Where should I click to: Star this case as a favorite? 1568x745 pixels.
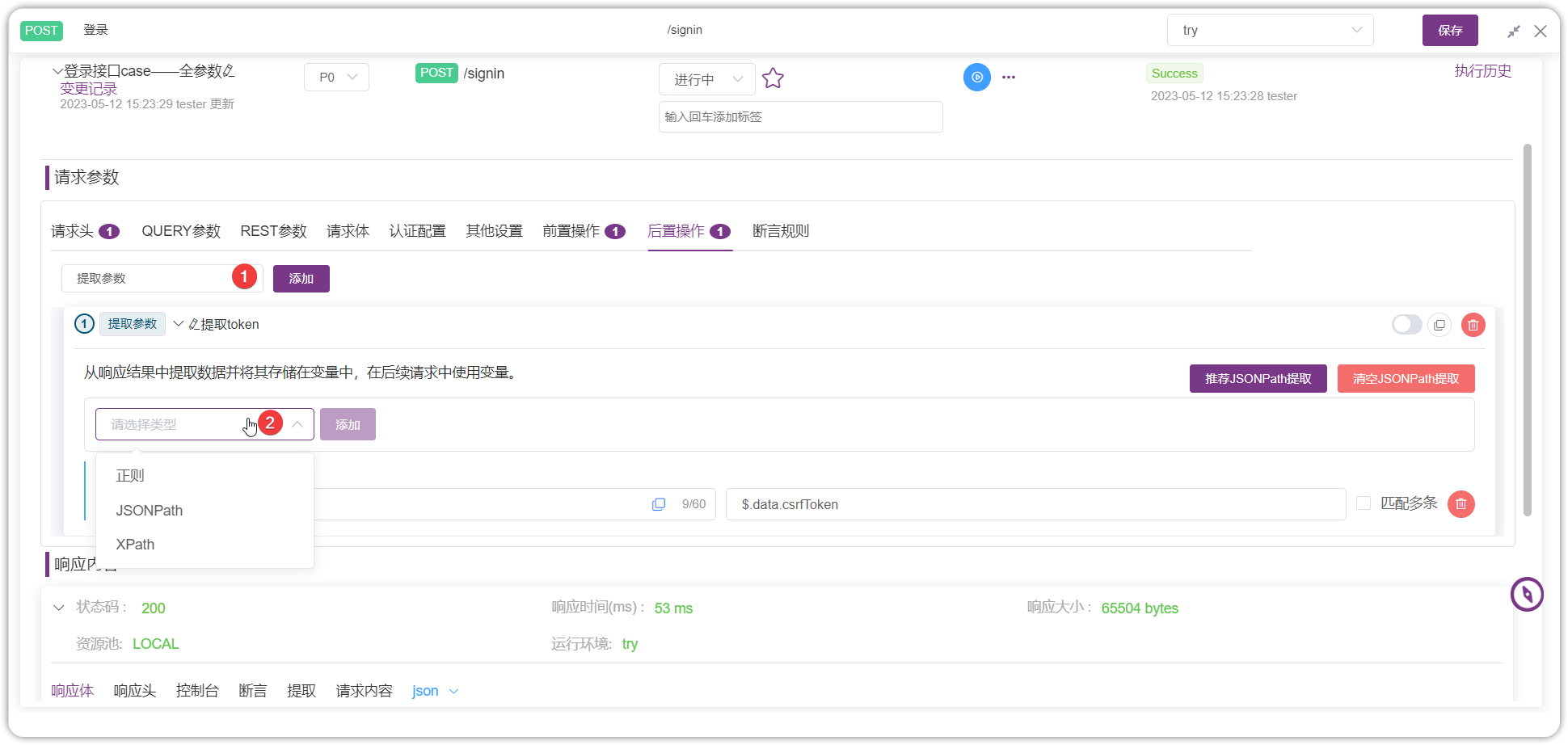[773, 78]
